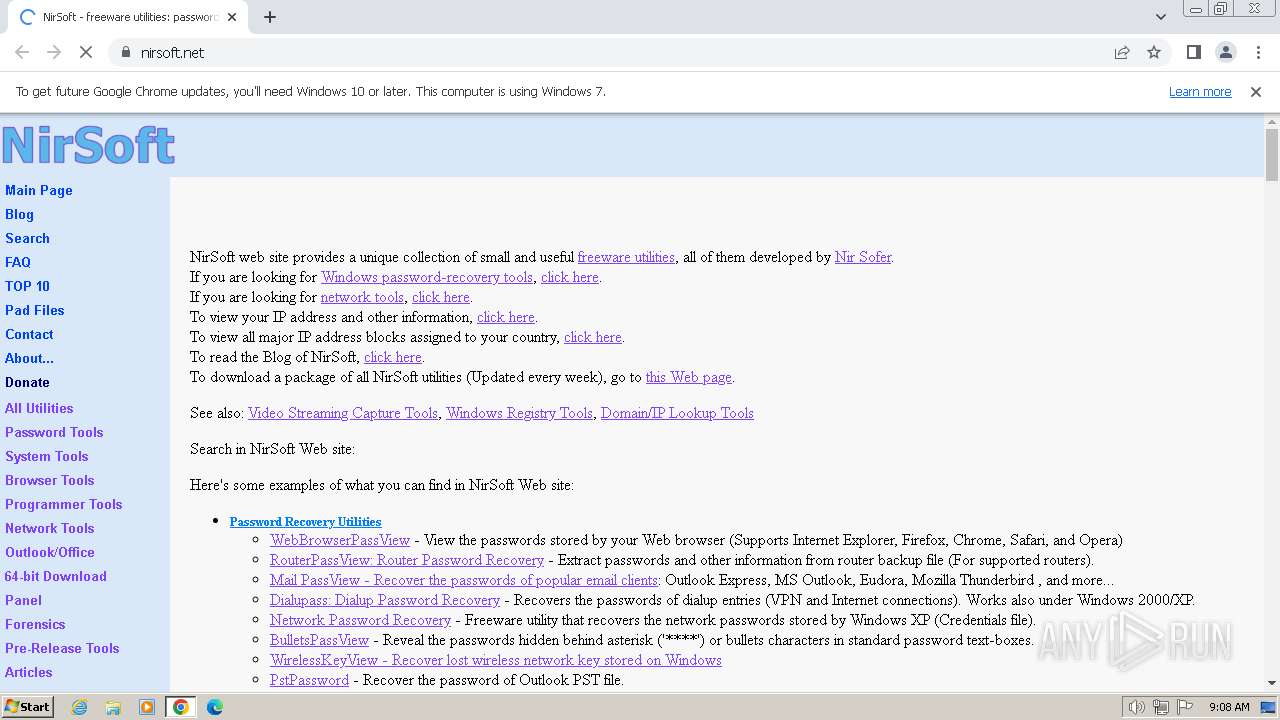Viewport: 1280px width, 720px height.
Task: Open 64-bit Download link
Action: (x=56, y=576)
